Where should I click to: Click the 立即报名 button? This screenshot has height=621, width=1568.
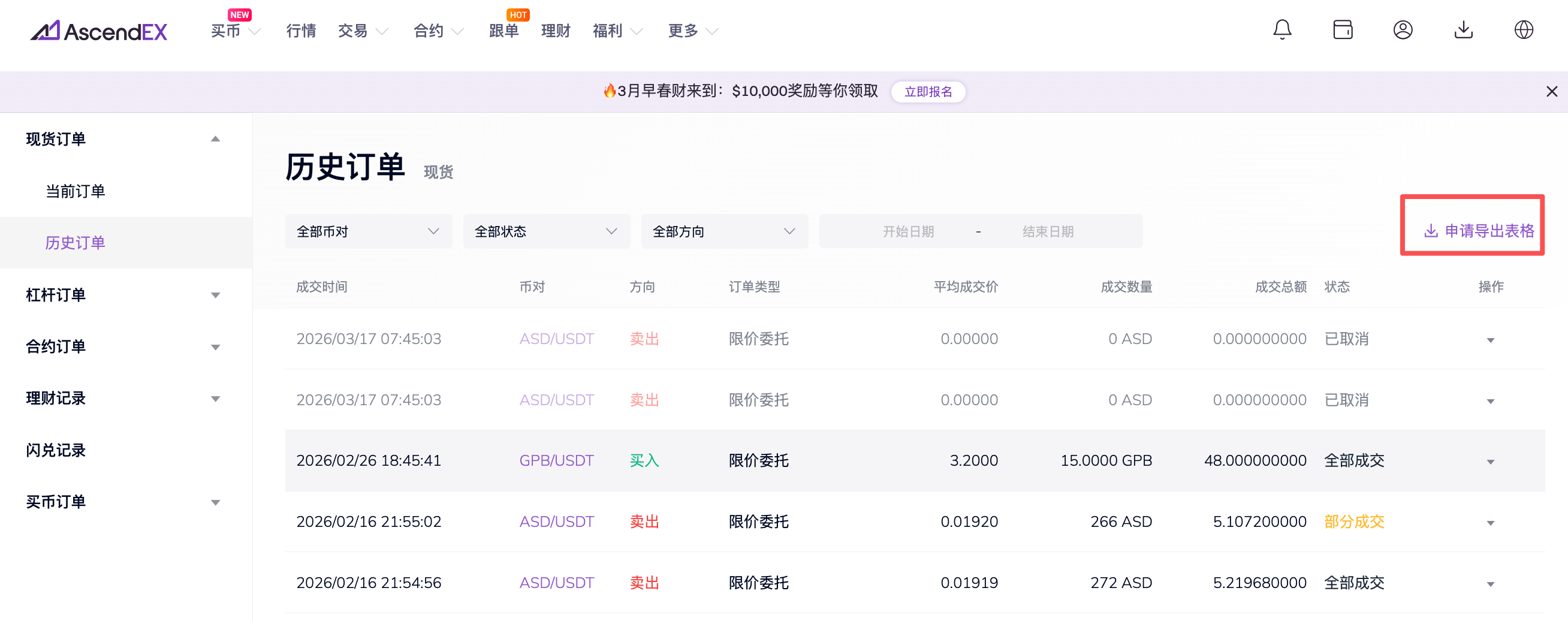point(928,91)
